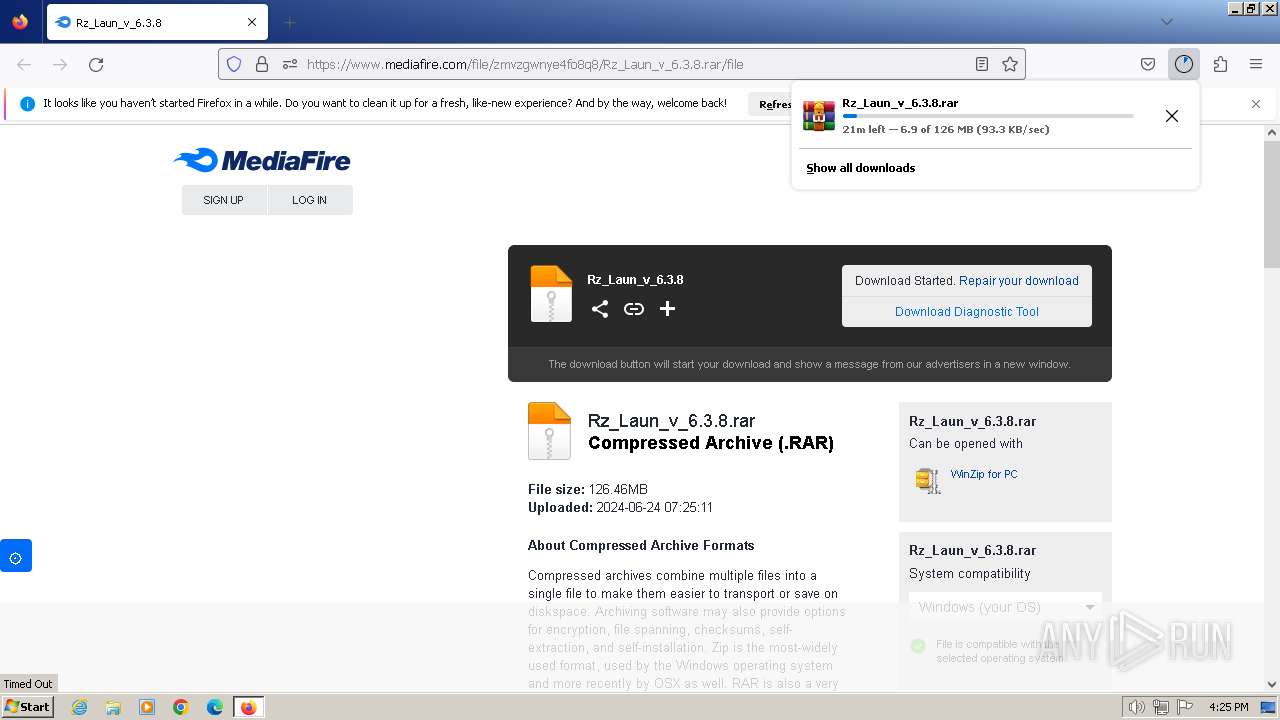
Task: Bookmark this page with the star icon
Action: (1010, 64)
